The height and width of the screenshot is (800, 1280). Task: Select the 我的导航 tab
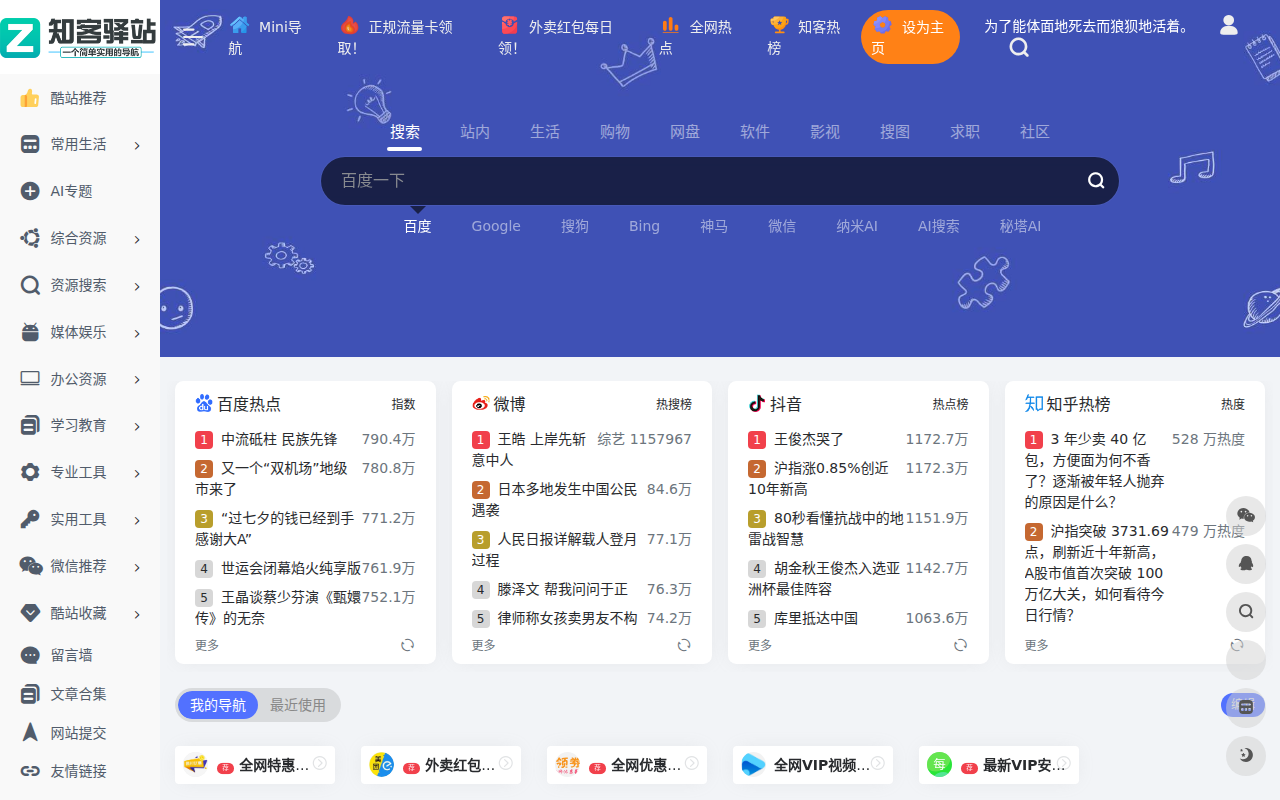(218, 705)
